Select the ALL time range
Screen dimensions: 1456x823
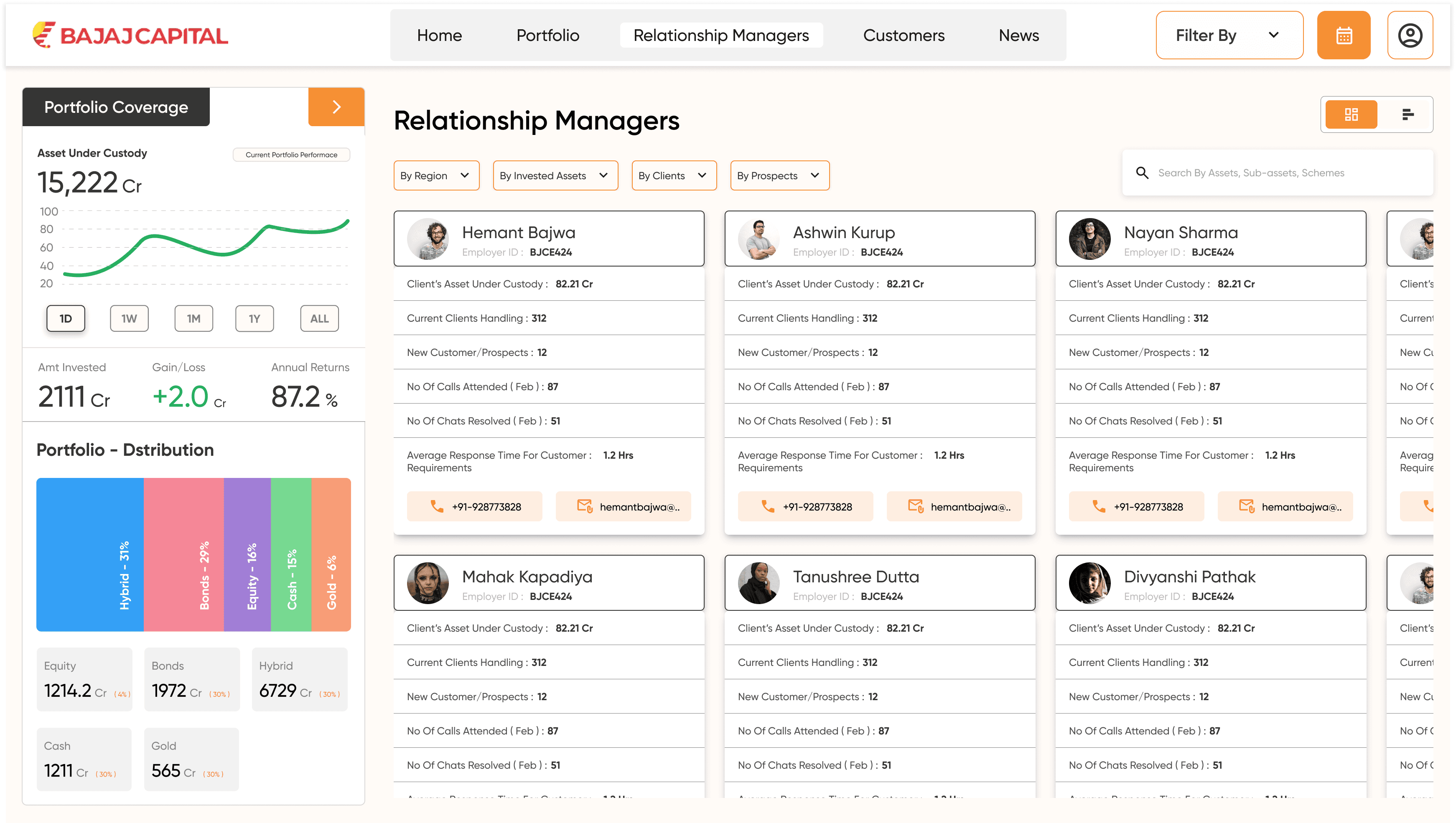click(319, 319)
